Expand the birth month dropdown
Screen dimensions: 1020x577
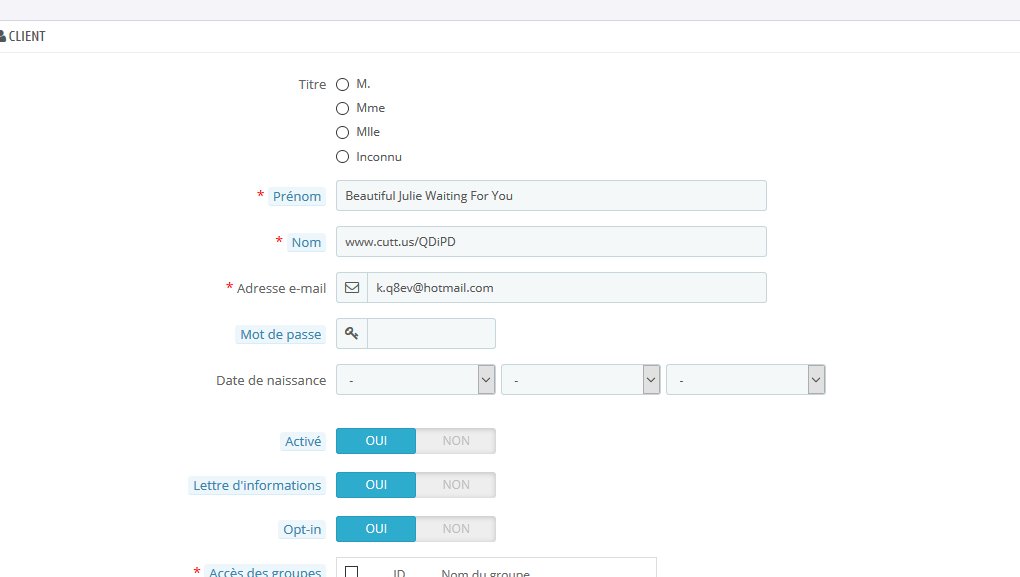point(581,380)
